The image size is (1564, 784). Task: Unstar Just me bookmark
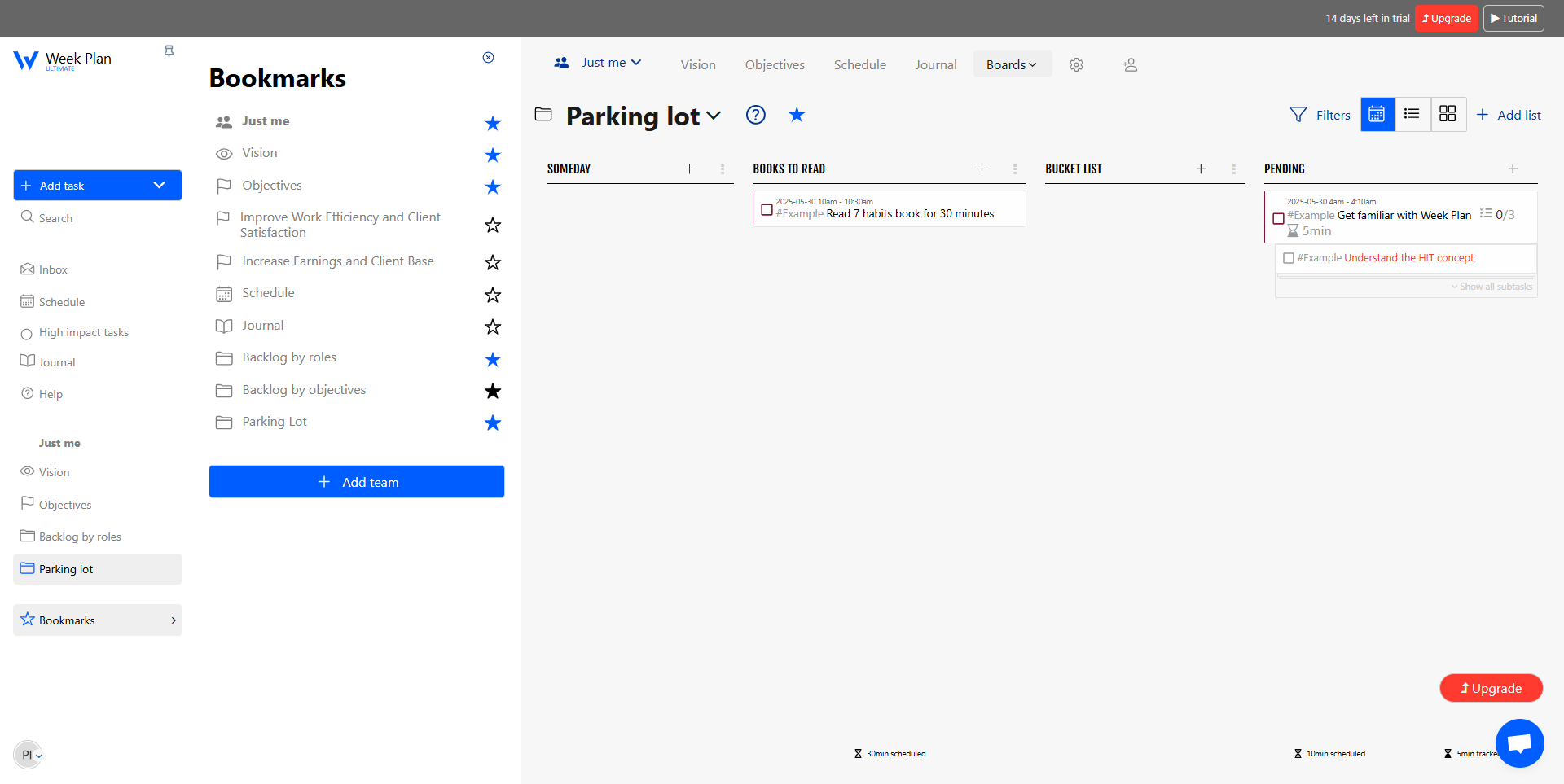pyautogui.click(x=493, y=123)
